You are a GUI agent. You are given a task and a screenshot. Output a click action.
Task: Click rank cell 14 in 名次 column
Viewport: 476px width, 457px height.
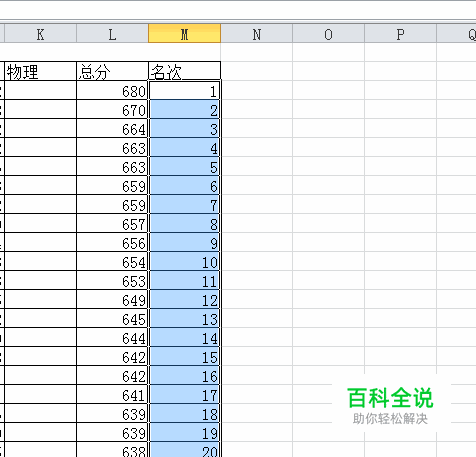tap(184, 337)
